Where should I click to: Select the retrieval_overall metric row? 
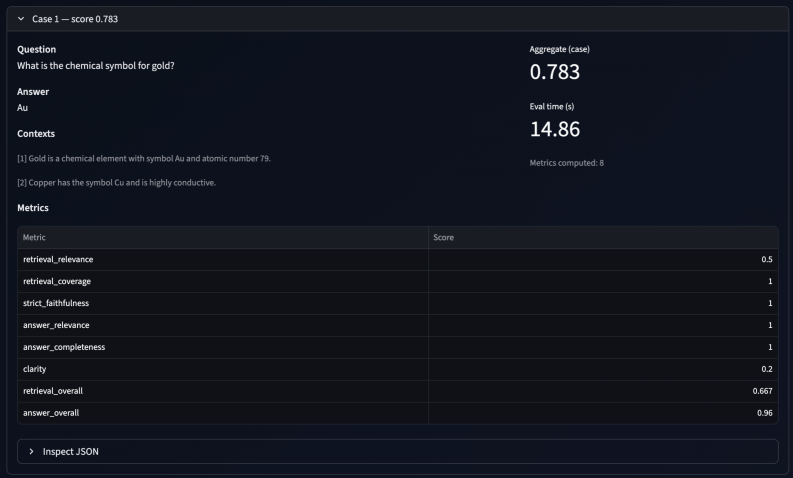tap(398, 391)
